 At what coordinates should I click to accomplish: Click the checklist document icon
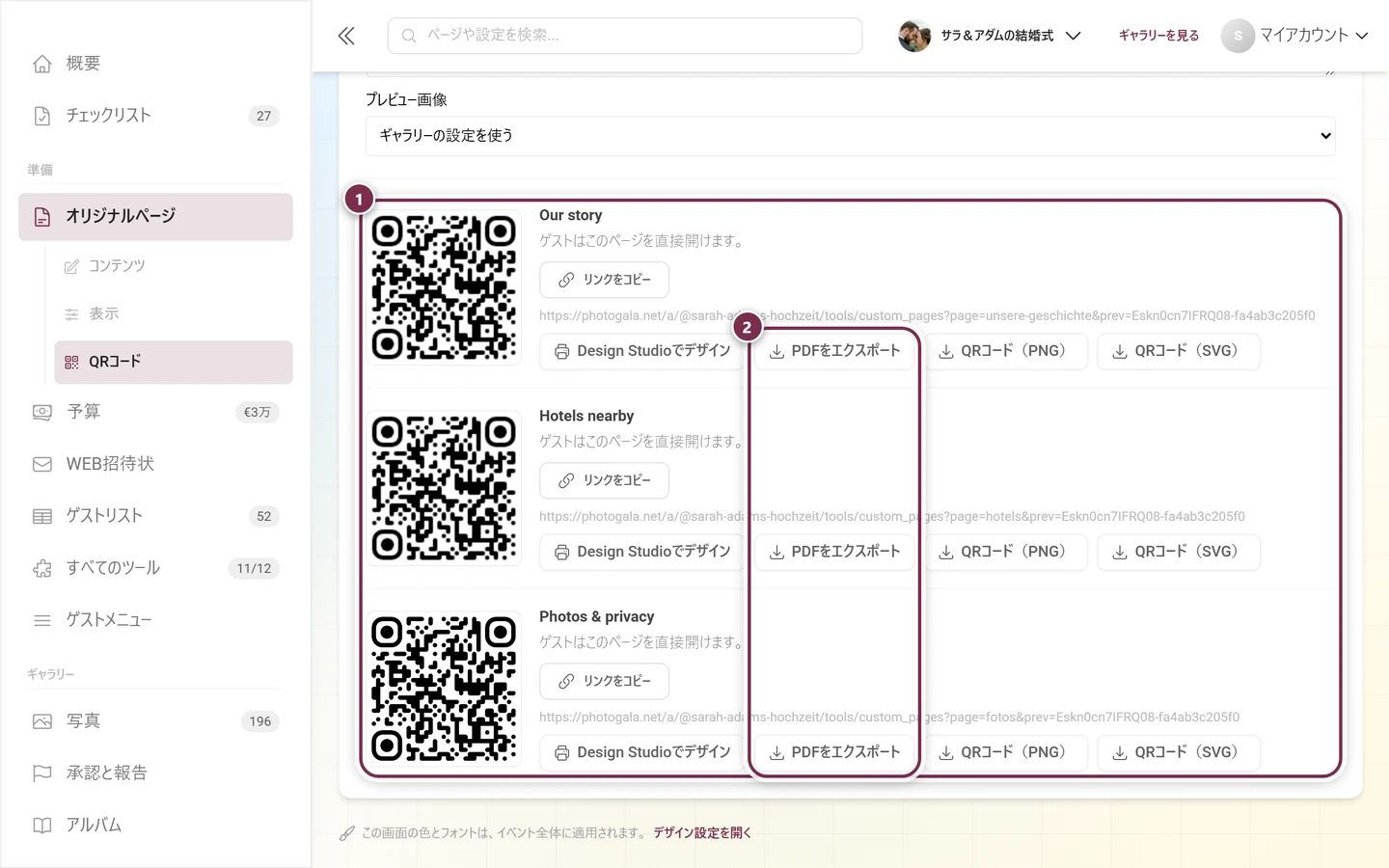42,116
